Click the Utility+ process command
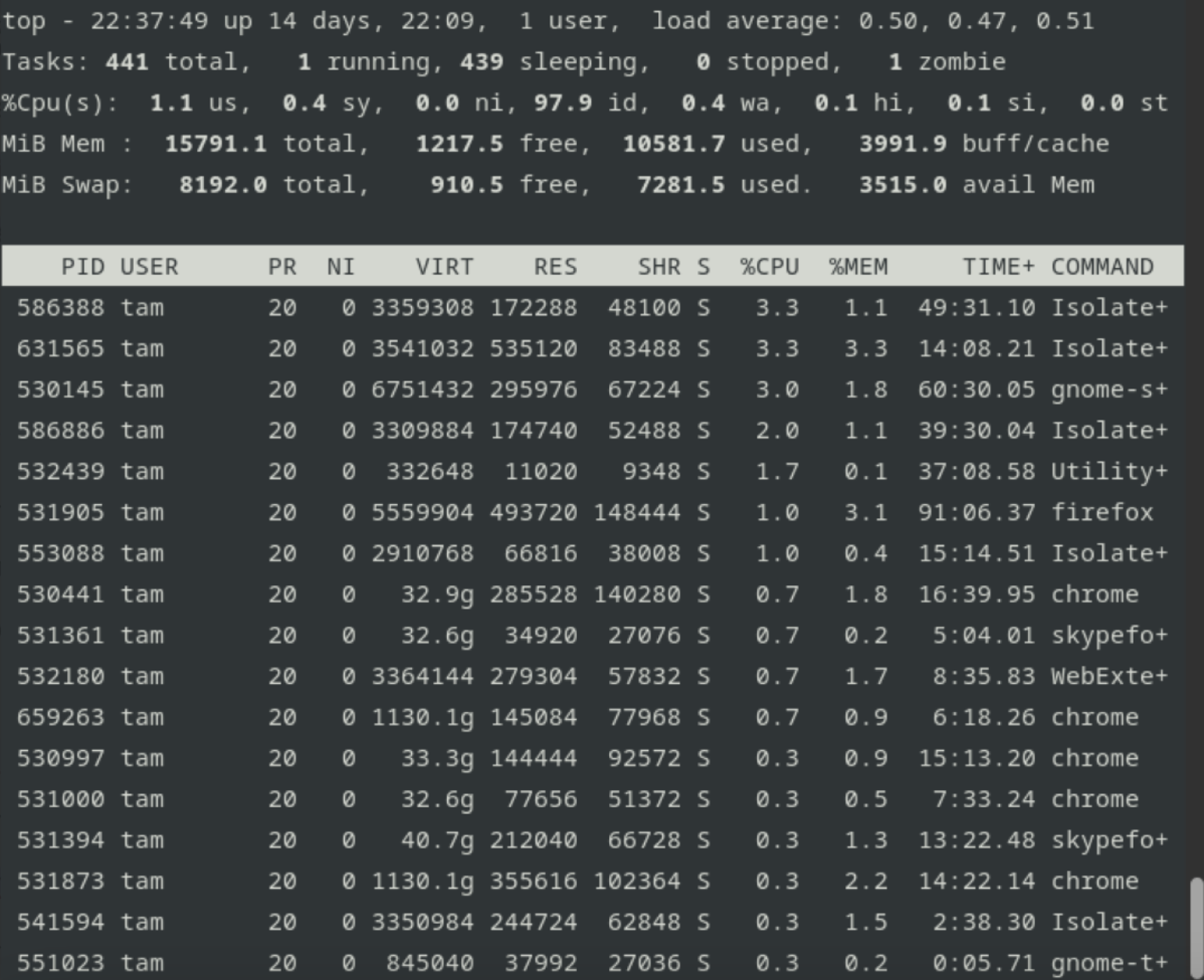This screenshot has height=980, width=1204. click(1109, 472)
